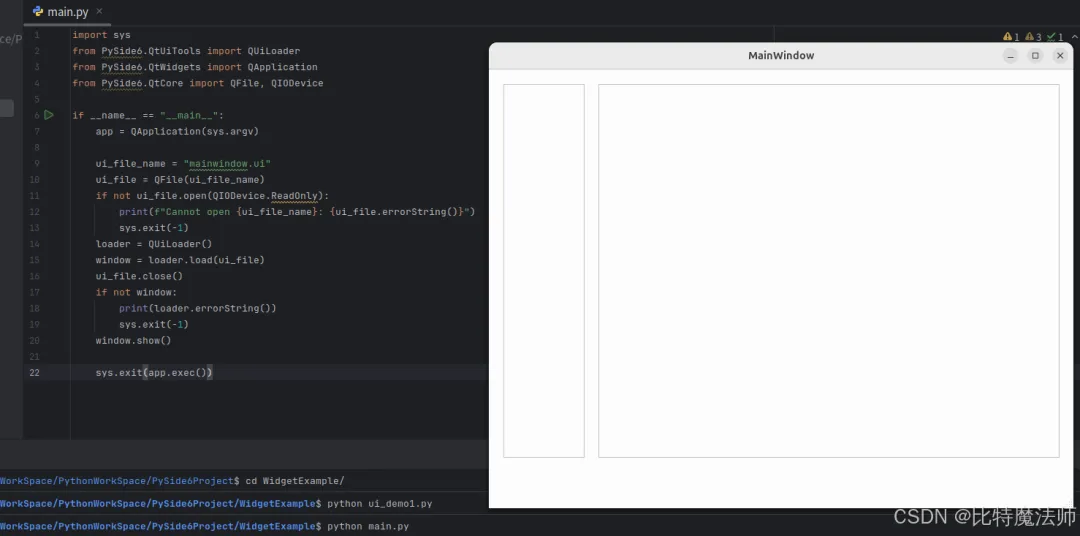Screen dimensions: 1080x536
Task: Click the "mainwindow.ui" string literal
Action: 227,163
